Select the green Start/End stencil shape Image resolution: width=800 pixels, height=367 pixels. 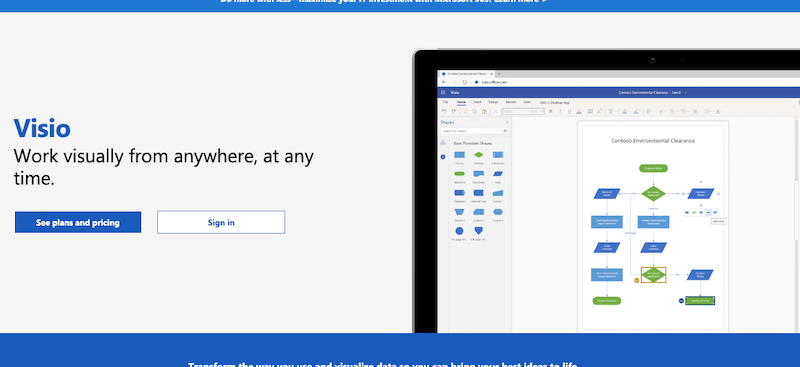459,174
